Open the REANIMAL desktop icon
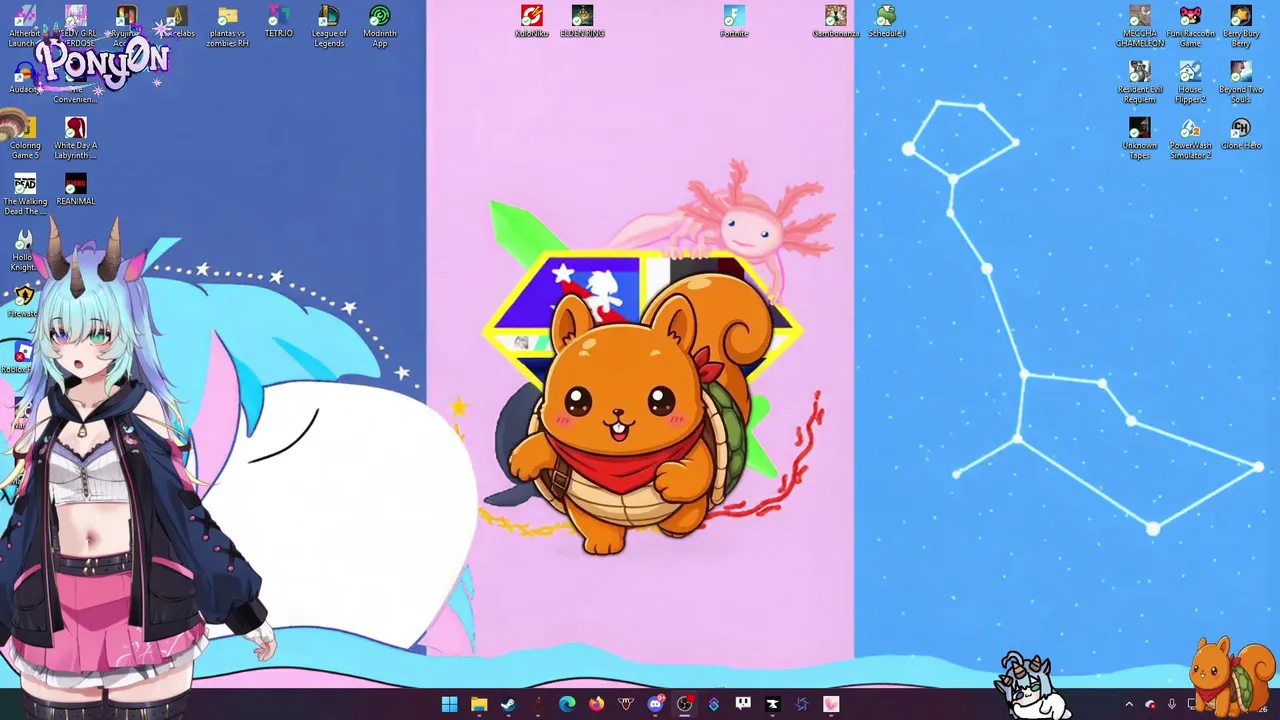Screen dimensions: 1280x720 [x=76, y=189]
